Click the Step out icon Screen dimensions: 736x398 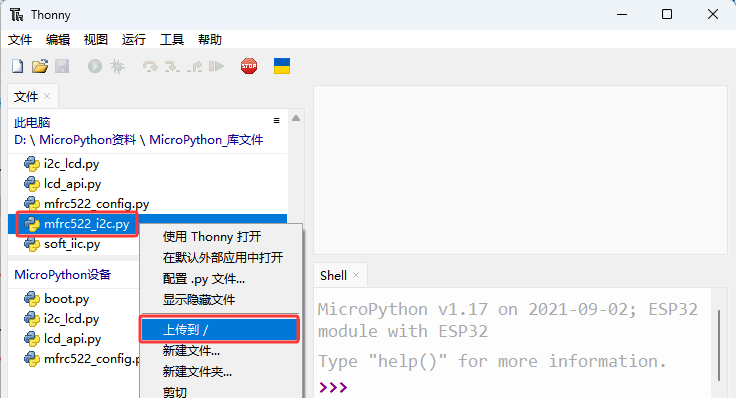tap(194, 67)
